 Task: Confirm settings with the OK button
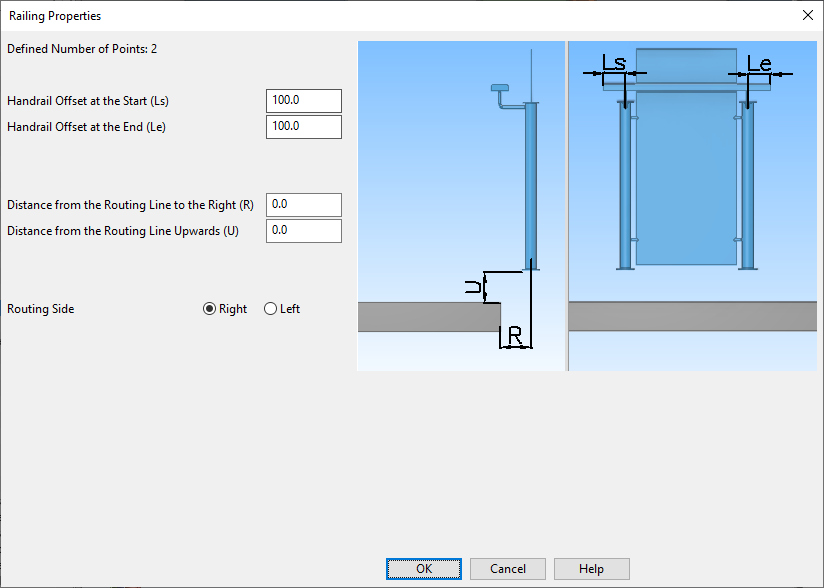click(x=424, y=569)
